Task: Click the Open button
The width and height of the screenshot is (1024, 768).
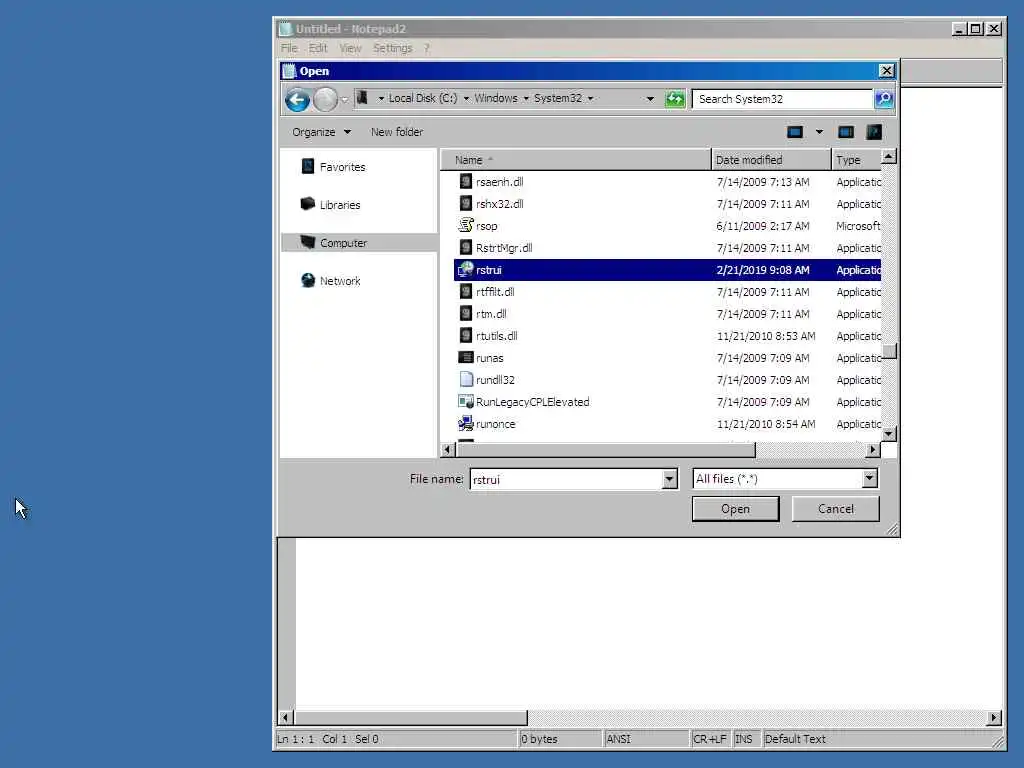Action: coord(735,509)
